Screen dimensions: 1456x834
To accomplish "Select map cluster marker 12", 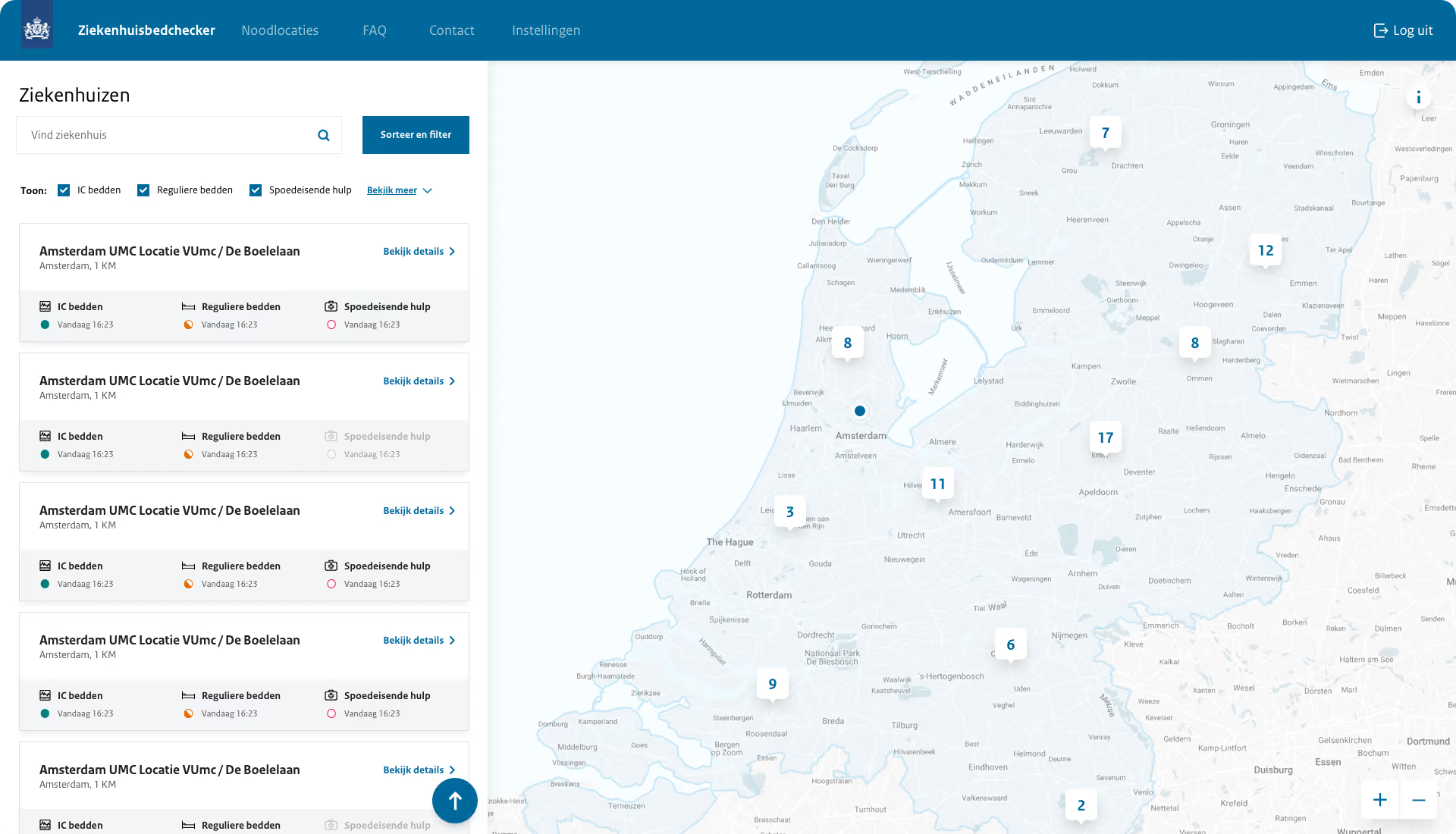I will (x=1266, y=250).
